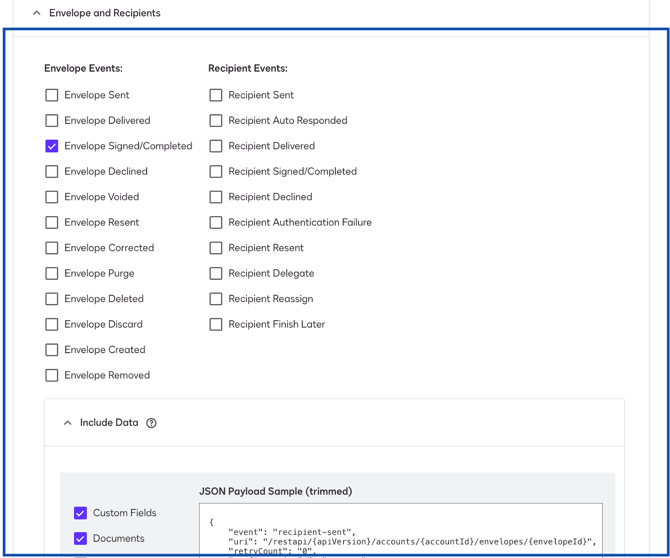Check the Envelope Delivered option
The height and width of the screenshot is (558, 670).
[52, 121]
